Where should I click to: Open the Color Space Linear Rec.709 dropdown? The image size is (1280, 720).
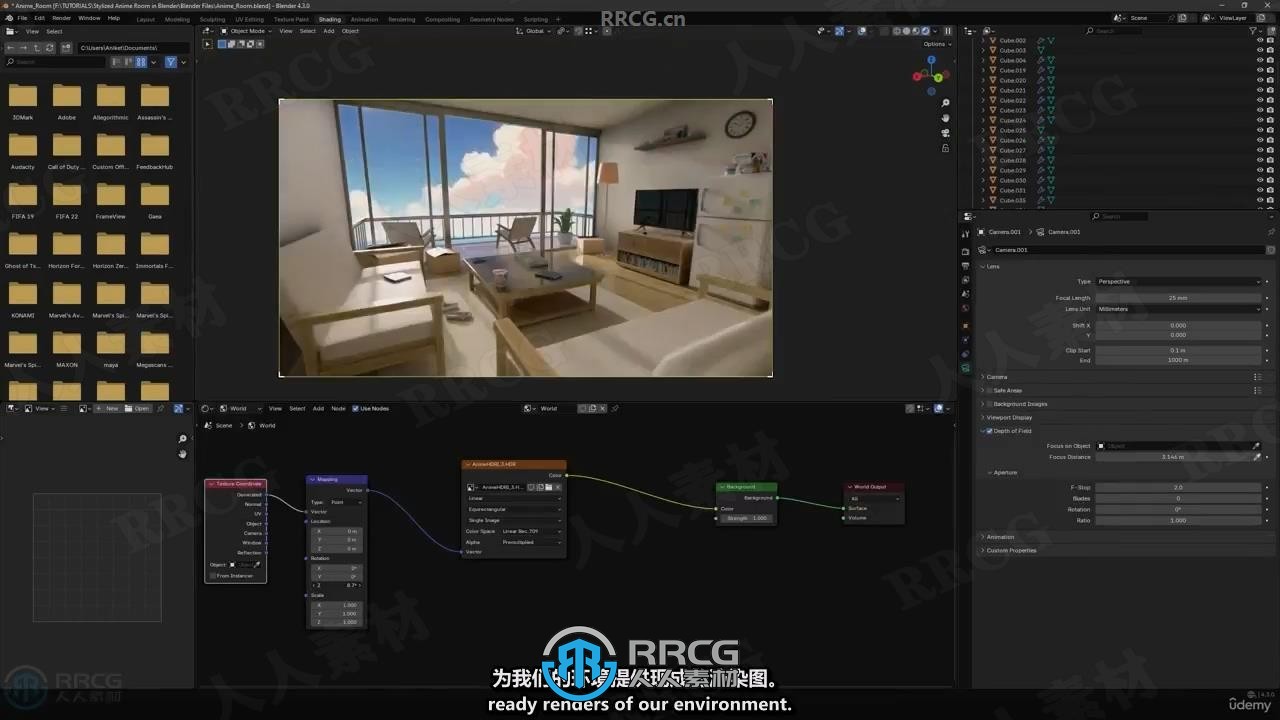[531, 531]
